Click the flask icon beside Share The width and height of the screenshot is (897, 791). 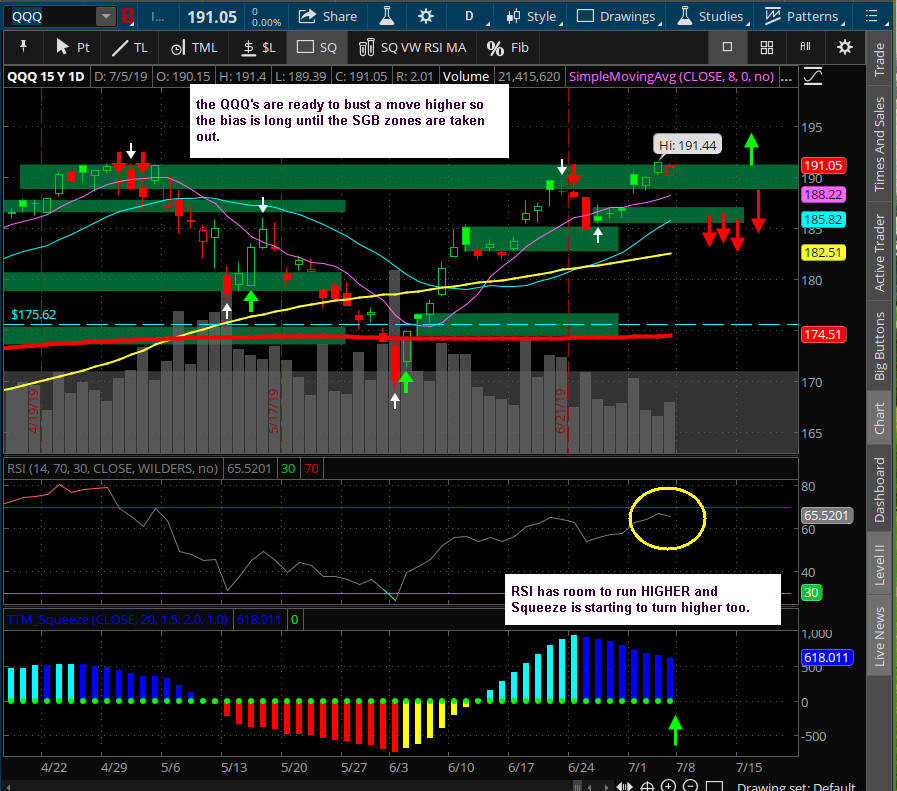pyautogui.click(x=385, y=16)
